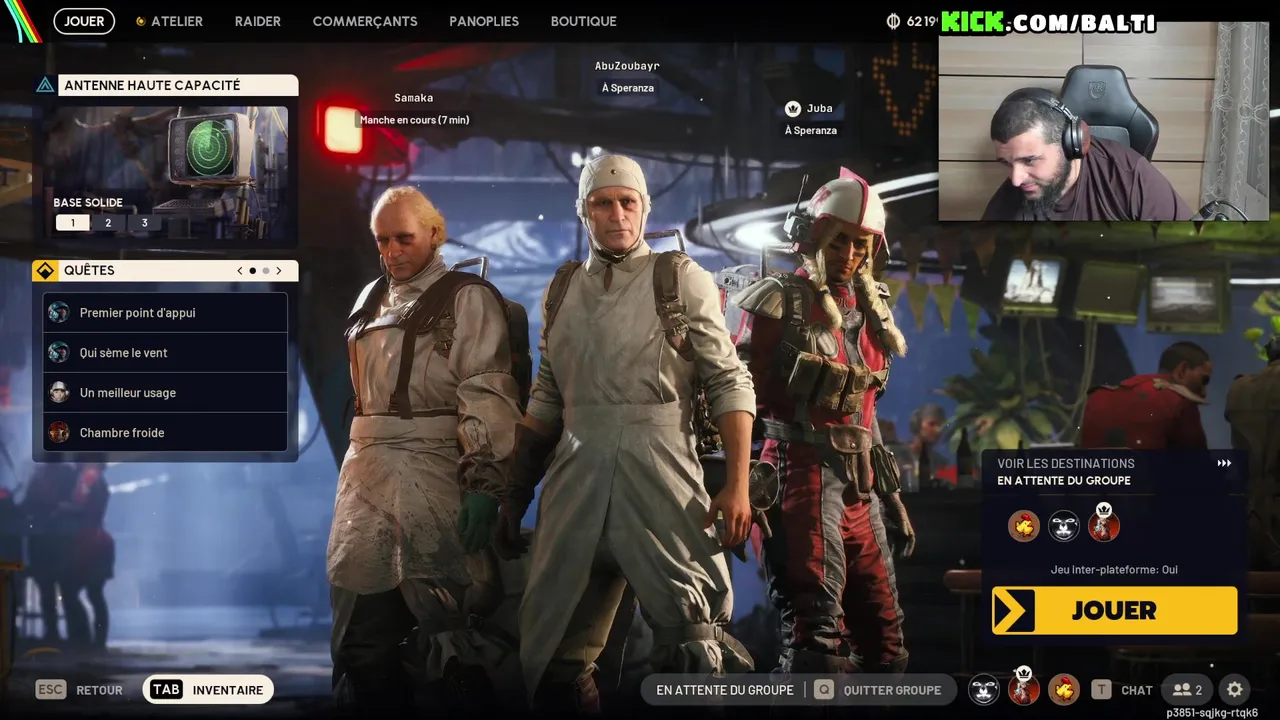Click the Base Solide label
This screenshot has height=720, width=1280.
point(88,202)
